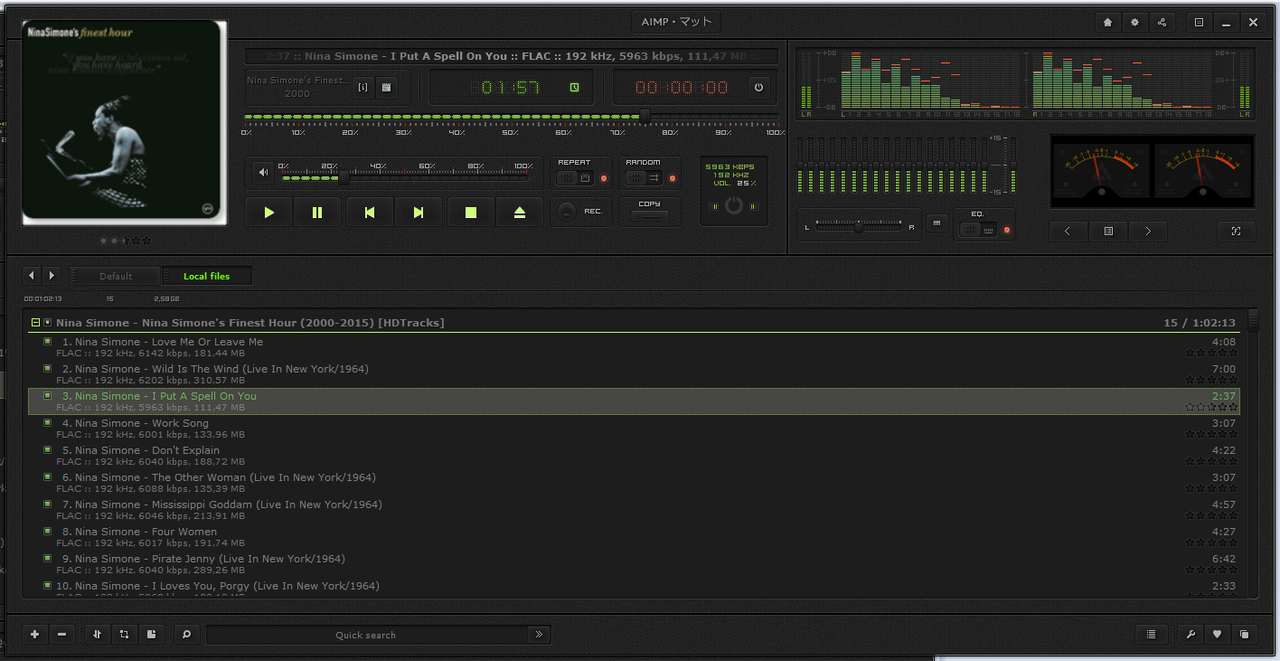This screenshot has width=1280, height=661.
Task: Open track info icon next to album name
Action: 363,88
